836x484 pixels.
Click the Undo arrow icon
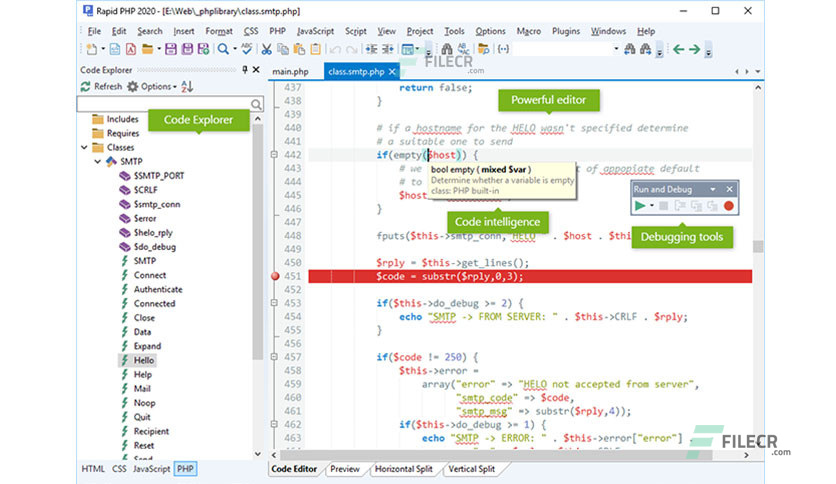pyautogui.click(x=335, y=50)
